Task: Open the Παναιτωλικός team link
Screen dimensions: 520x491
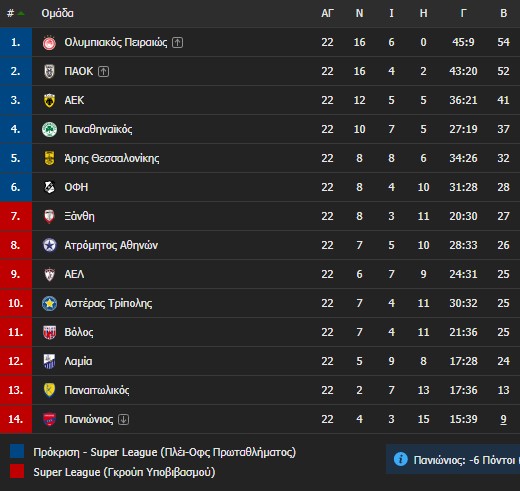Action: 97,390
